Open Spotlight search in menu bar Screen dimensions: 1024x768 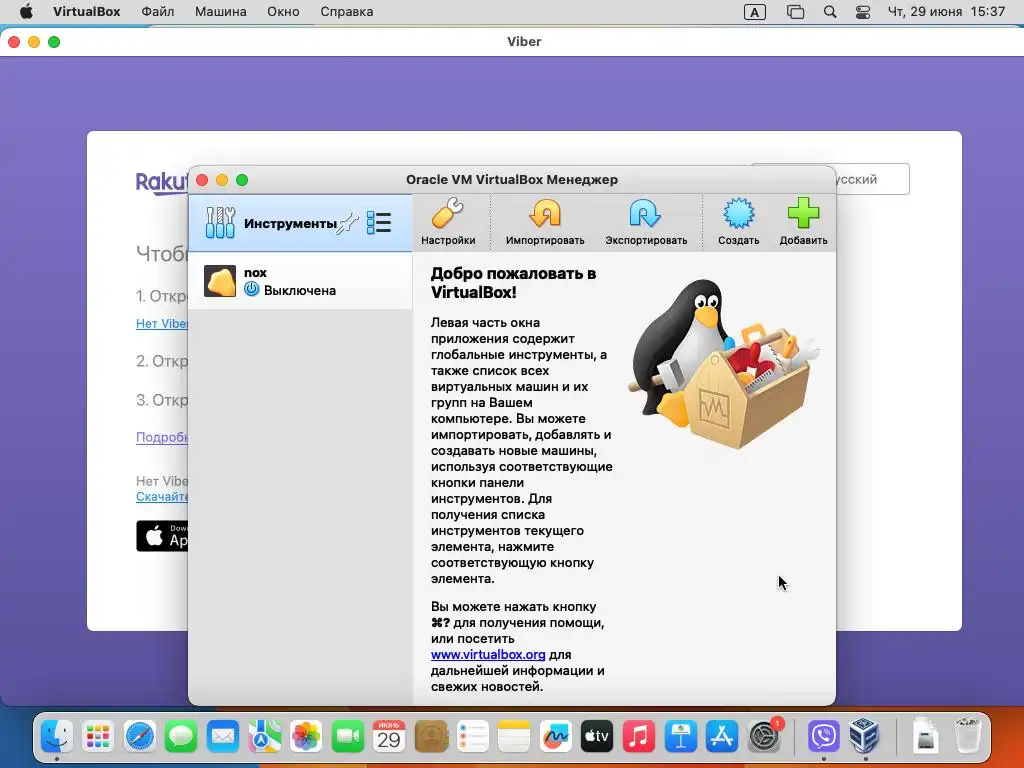pos(830,12)
